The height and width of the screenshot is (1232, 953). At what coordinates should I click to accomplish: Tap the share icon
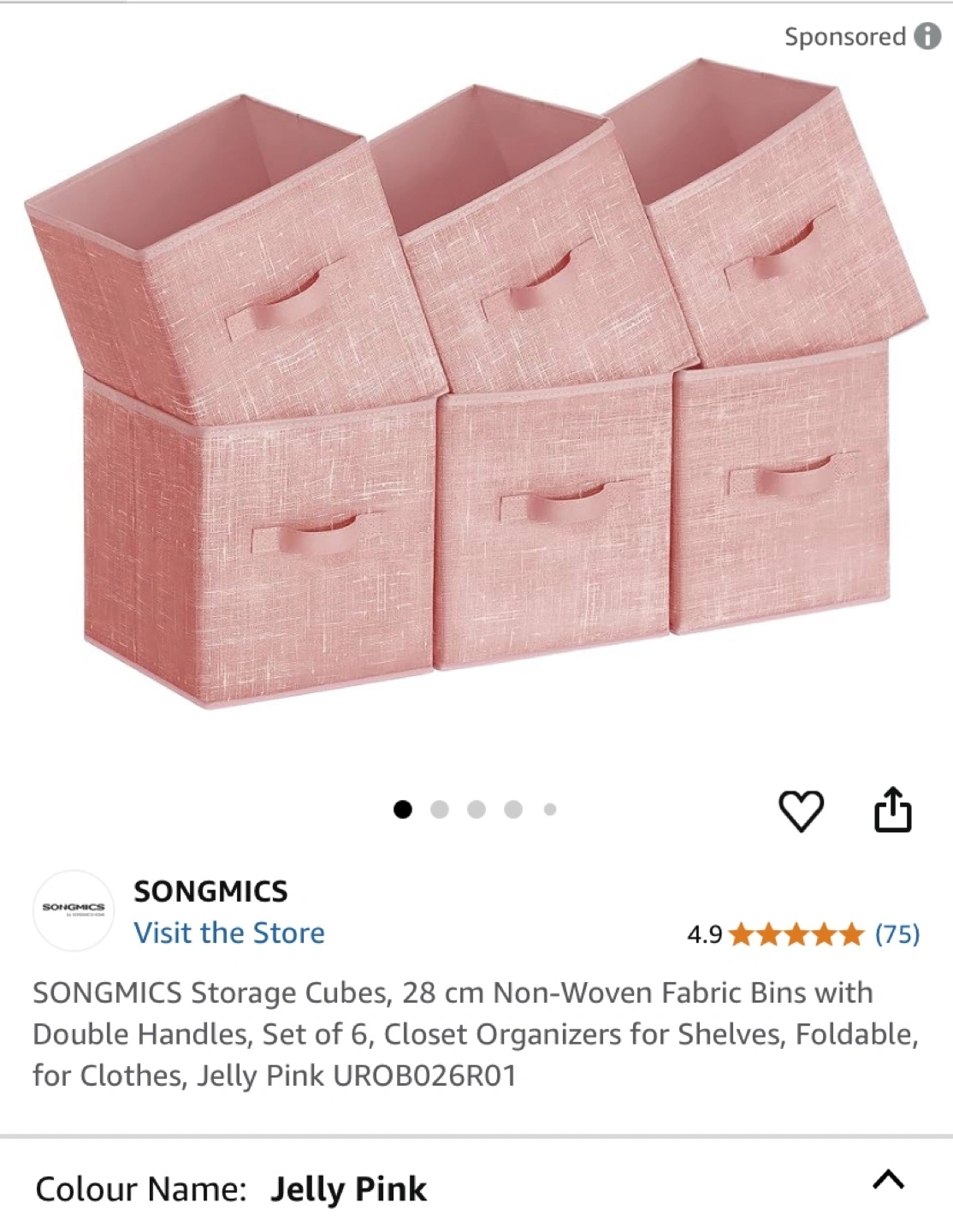pyautogui.click(x=892, y=808)
